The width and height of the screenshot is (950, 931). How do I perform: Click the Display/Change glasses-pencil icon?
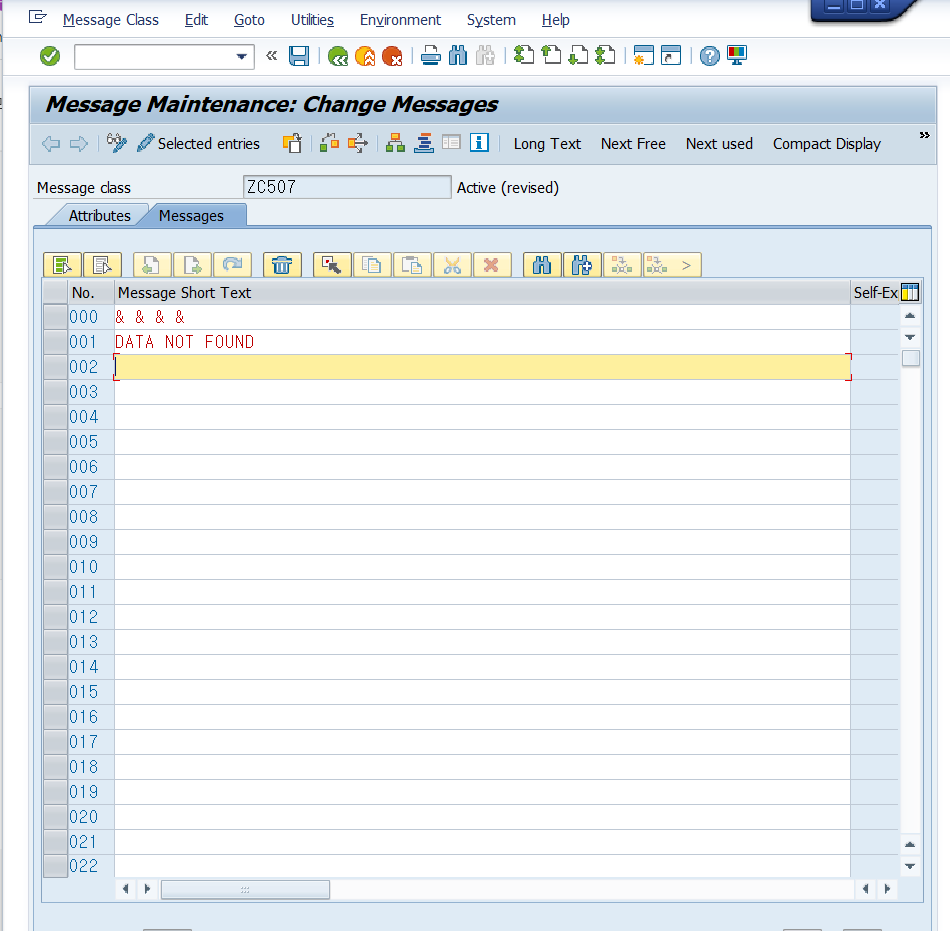point(116,144)
